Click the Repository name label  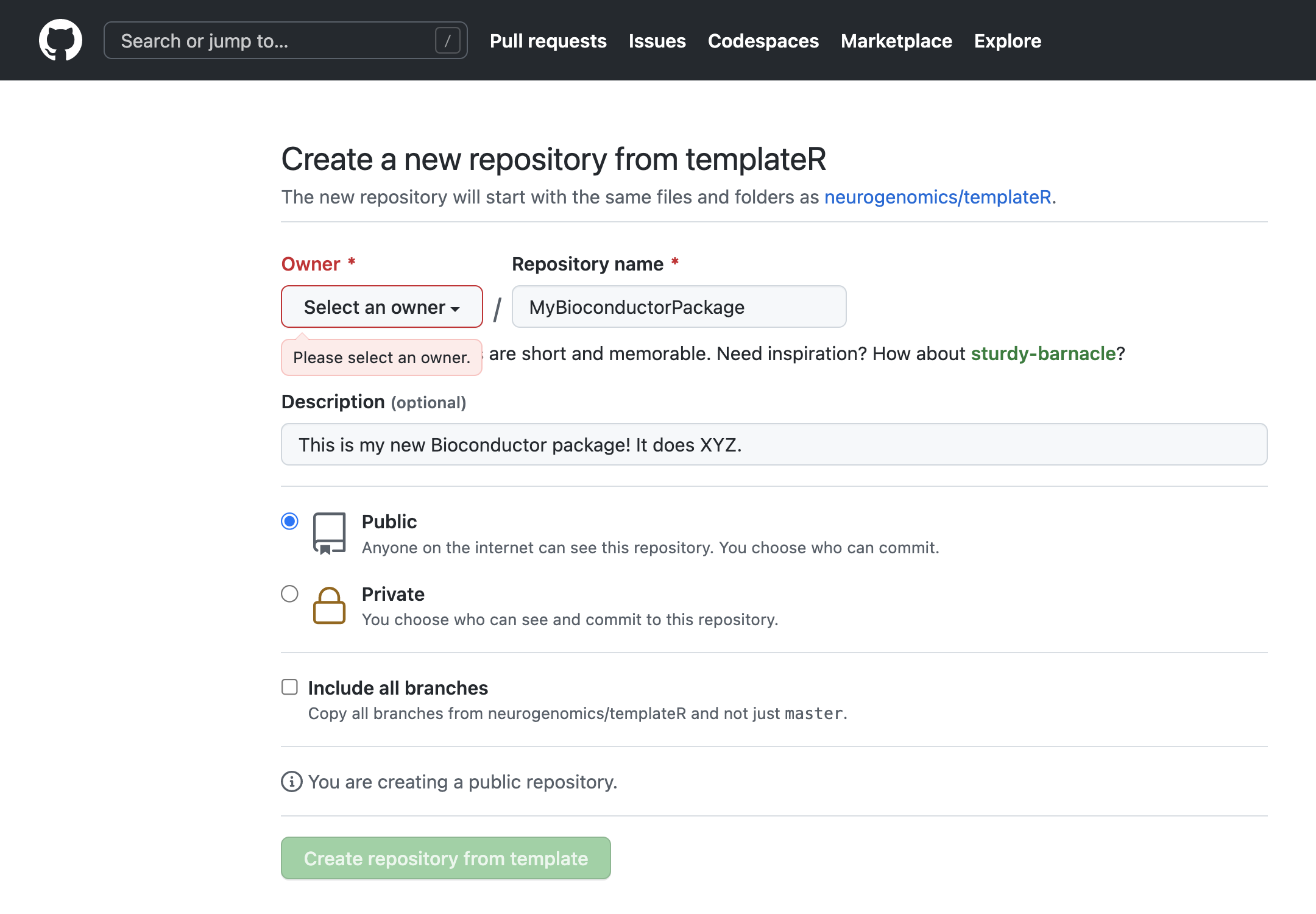pyautogui.click(x=595, y=264)
